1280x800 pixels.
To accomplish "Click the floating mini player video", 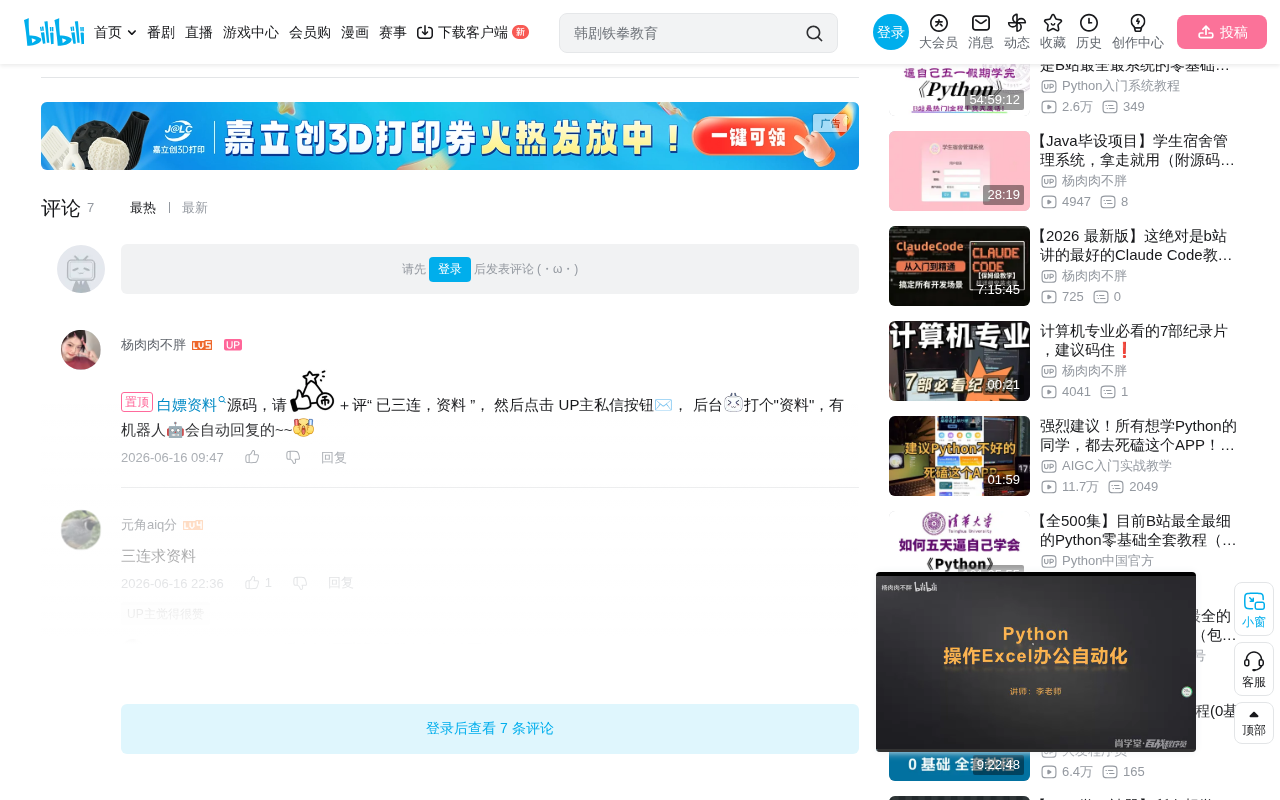I will [1036, 662].
